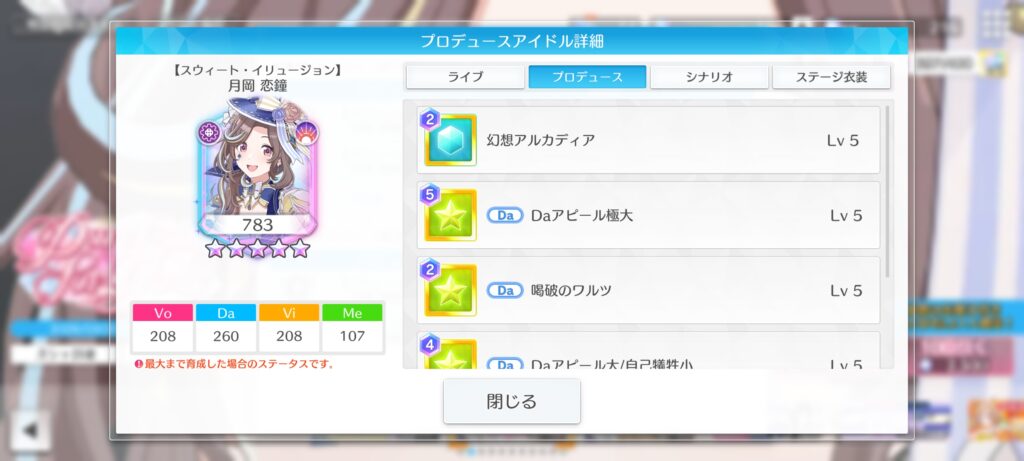Open the ステージ衣装 tab
The image size is (1024, 461).
831,76
